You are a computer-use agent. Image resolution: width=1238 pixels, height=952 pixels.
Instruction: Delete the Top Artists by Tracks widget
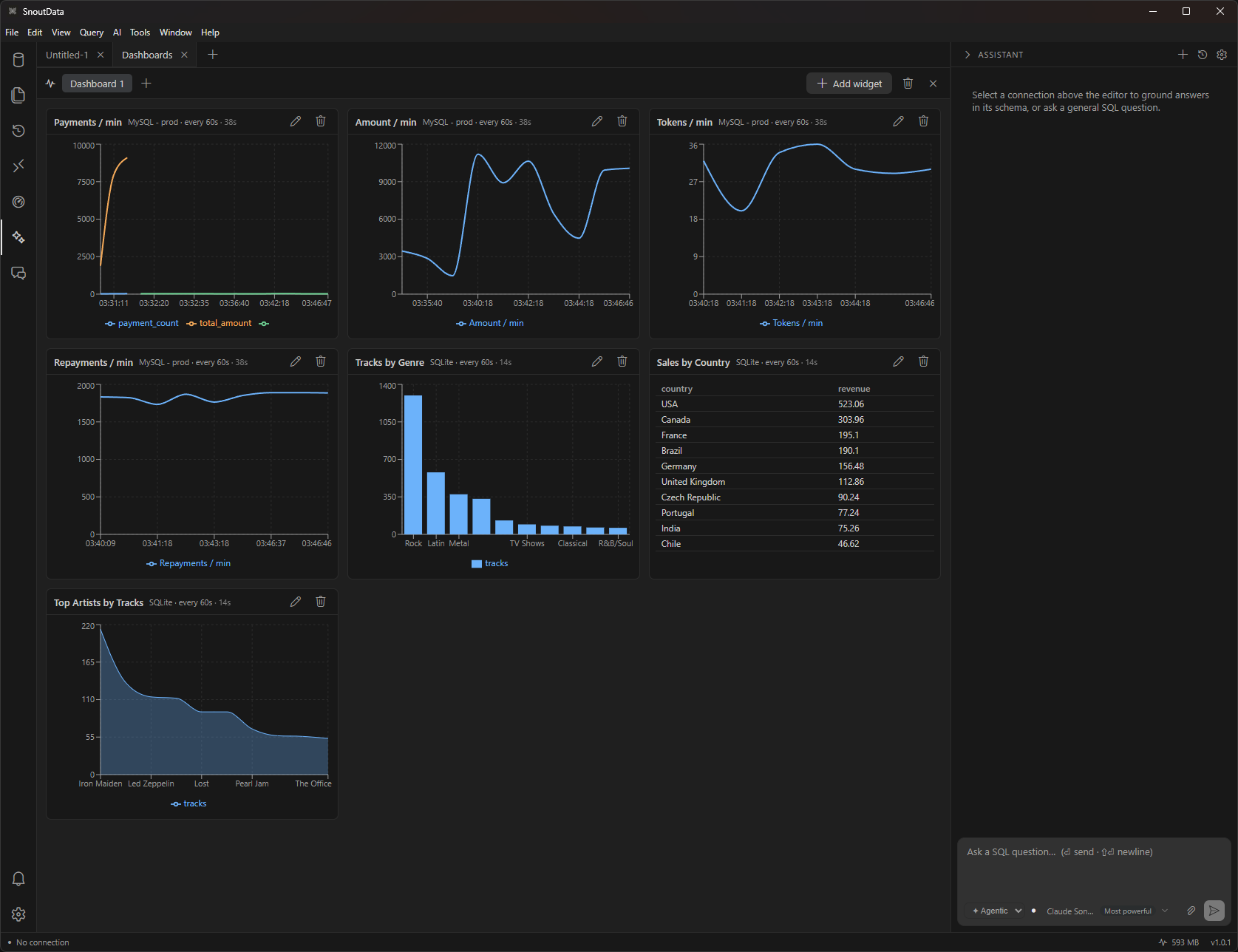[321, 602]
